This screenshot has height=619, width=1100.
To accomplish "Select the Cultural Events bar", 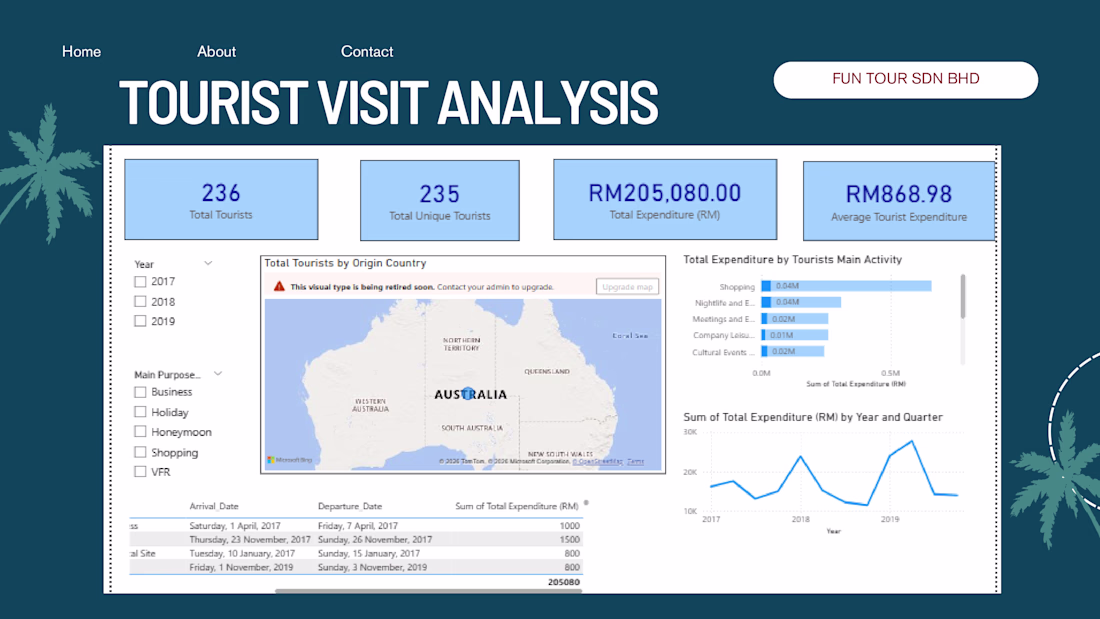I will tap(793, 352).
